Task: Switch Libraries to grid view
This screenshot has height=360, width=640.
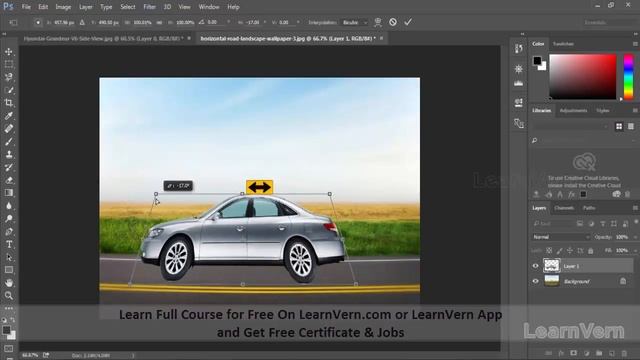Action: [x=619, y=127]
